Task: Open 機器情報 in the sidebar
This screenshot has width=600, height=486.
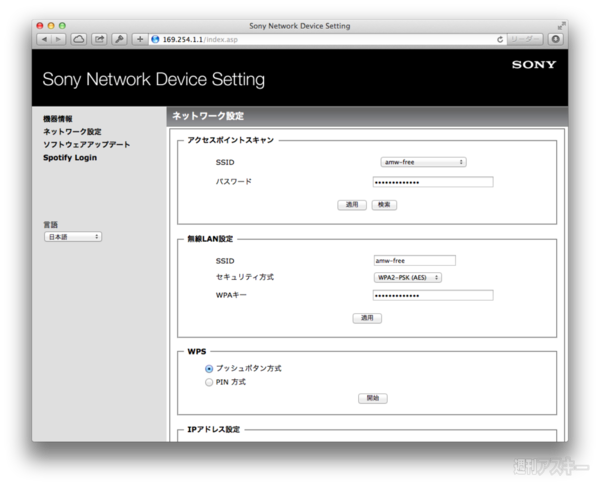Action: (58, 119)
